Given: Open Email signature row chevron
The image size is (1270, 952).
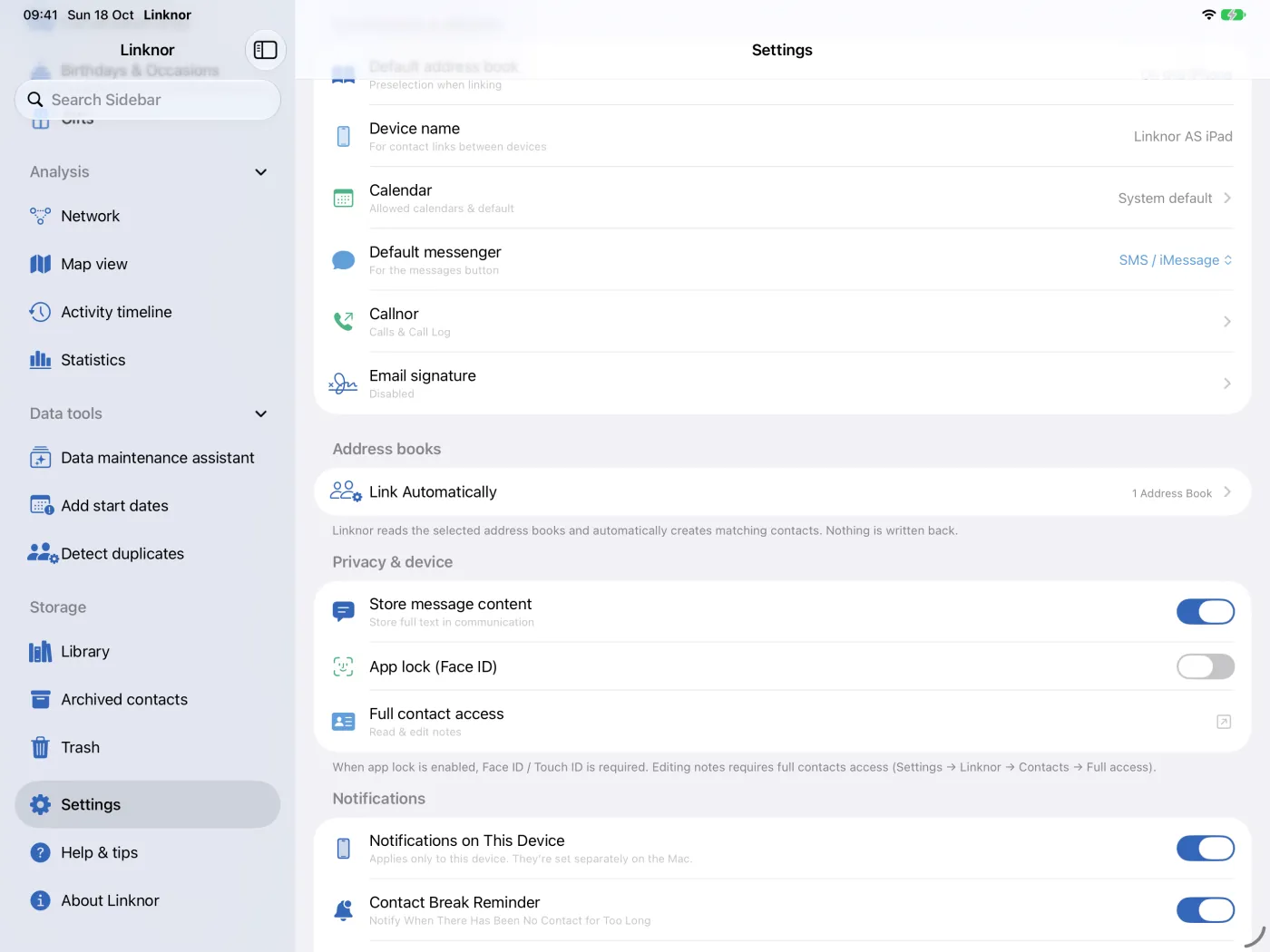Looking at the screenshot, I should [x=1227, y=384].
